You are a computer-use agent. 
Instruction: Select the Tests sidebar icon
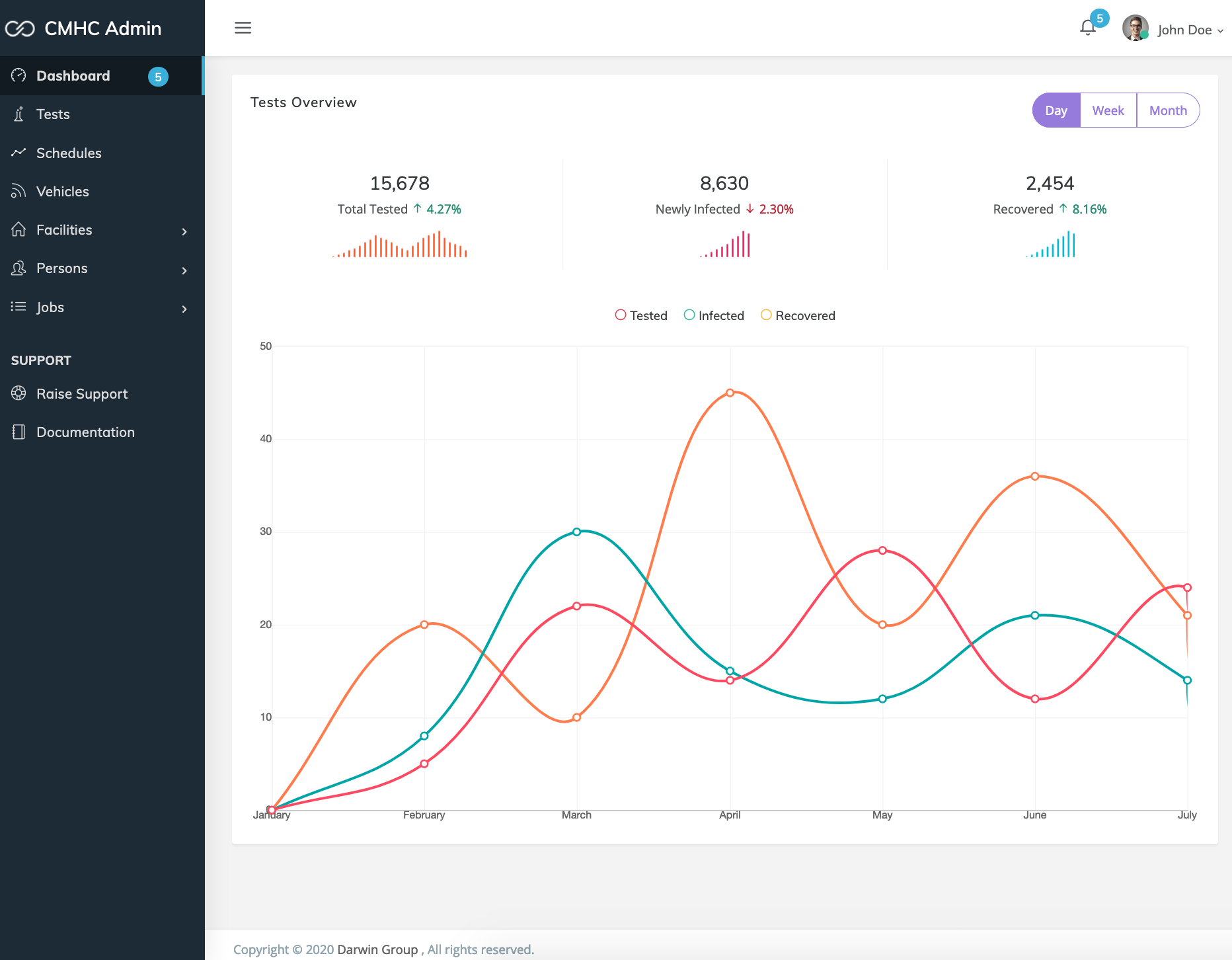click(19, 114)
